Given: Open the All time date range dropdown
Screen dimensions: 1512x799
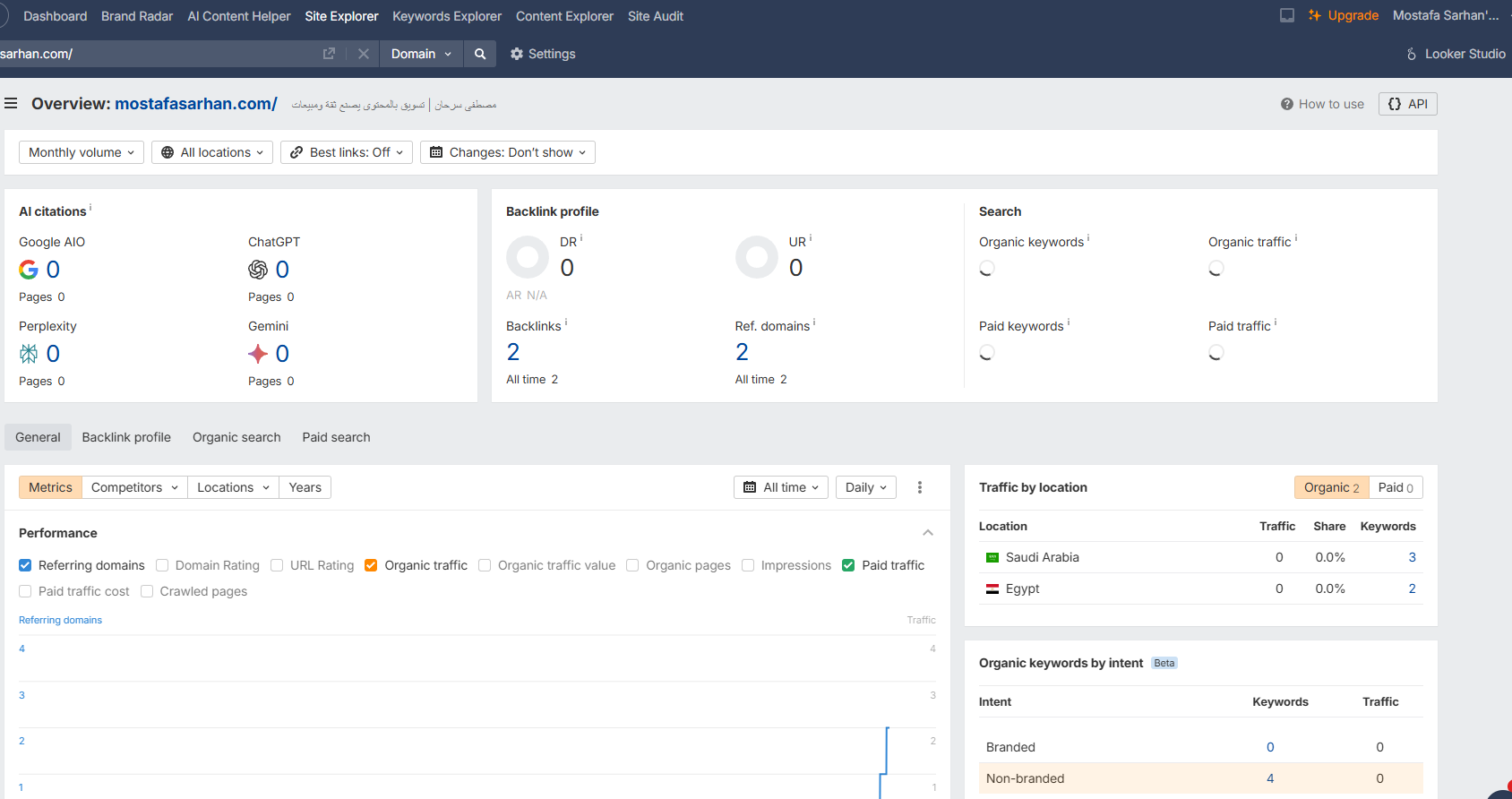Looking at the screenshot, I should click(781, 487).
